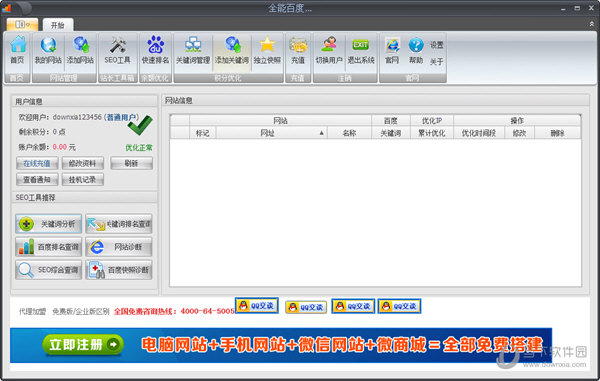Screen dimensions: 600x381
Task: Open the 官网 browser icon
Action: click(x=392, y=50)
